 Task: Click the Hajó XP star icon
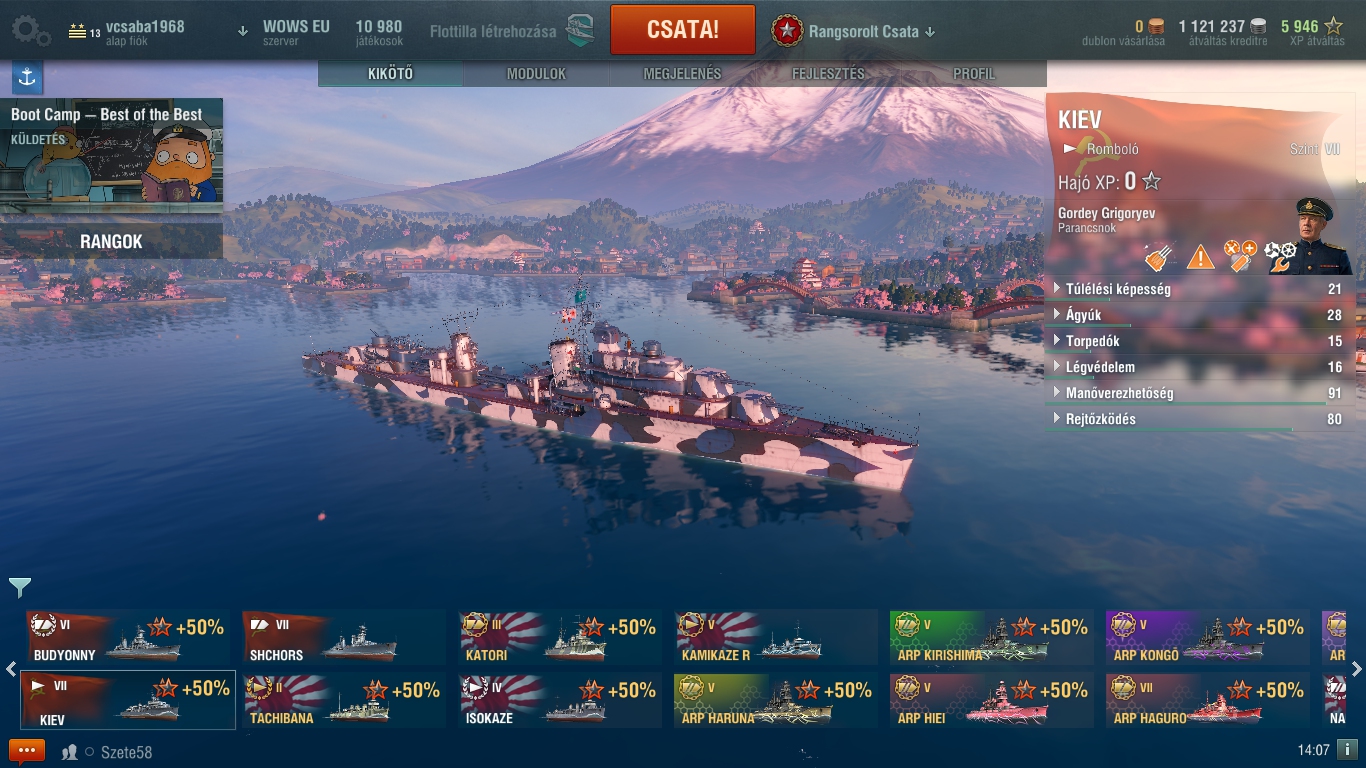(x=1152, y=181)
